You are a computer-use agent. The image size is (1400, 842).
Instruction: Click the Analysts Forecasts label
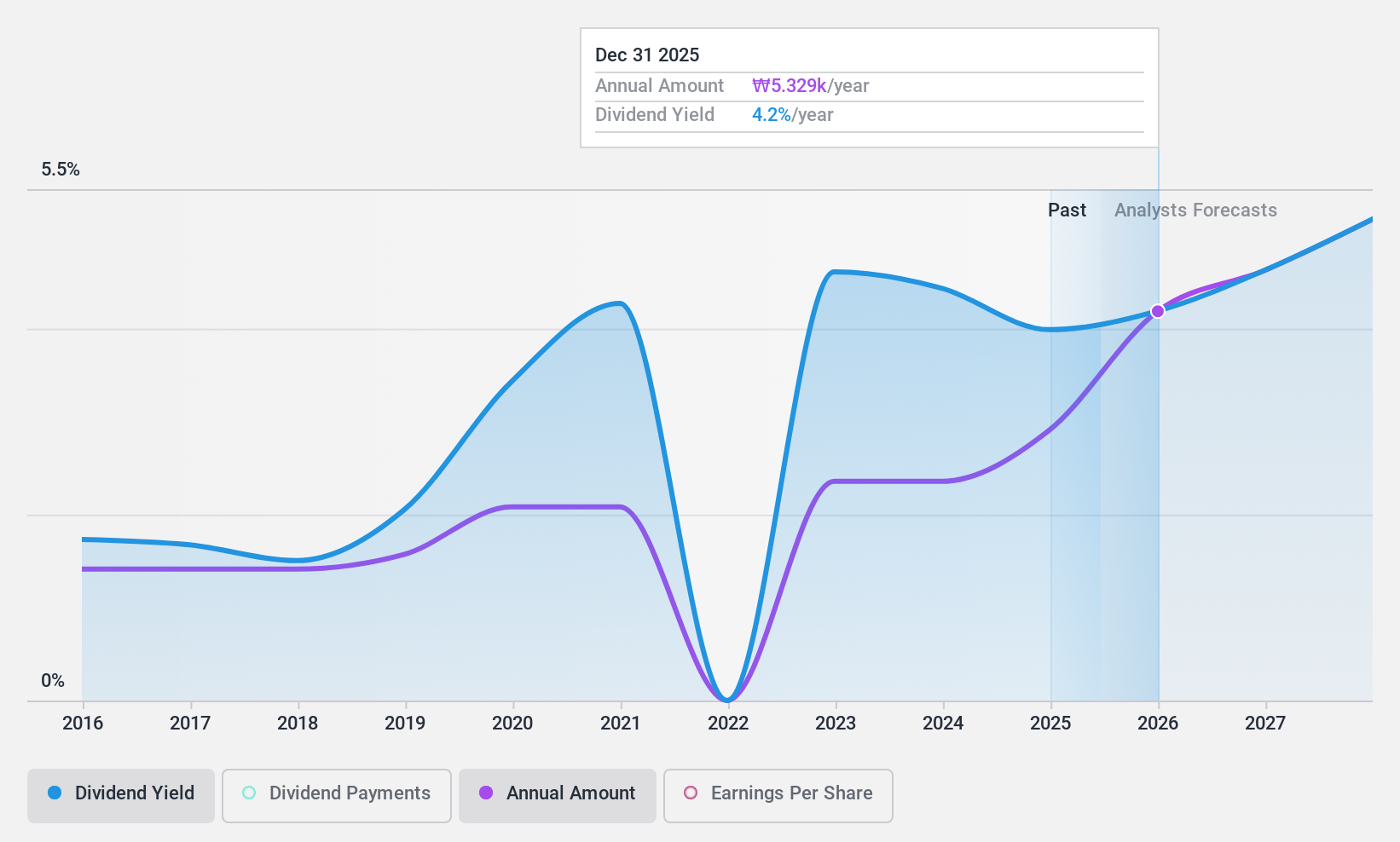(x=1195, y=210)
